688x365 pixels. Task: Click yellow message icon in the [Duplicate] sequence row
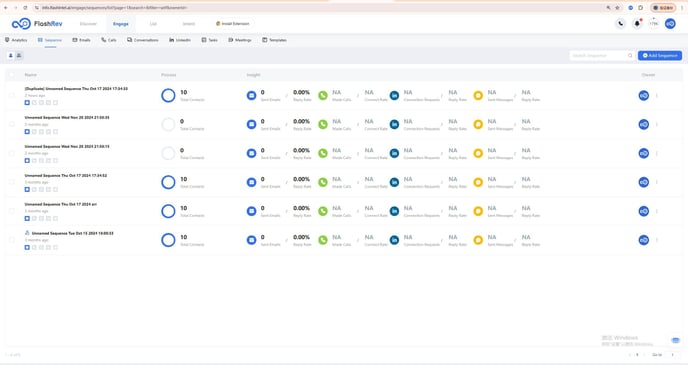478,95
